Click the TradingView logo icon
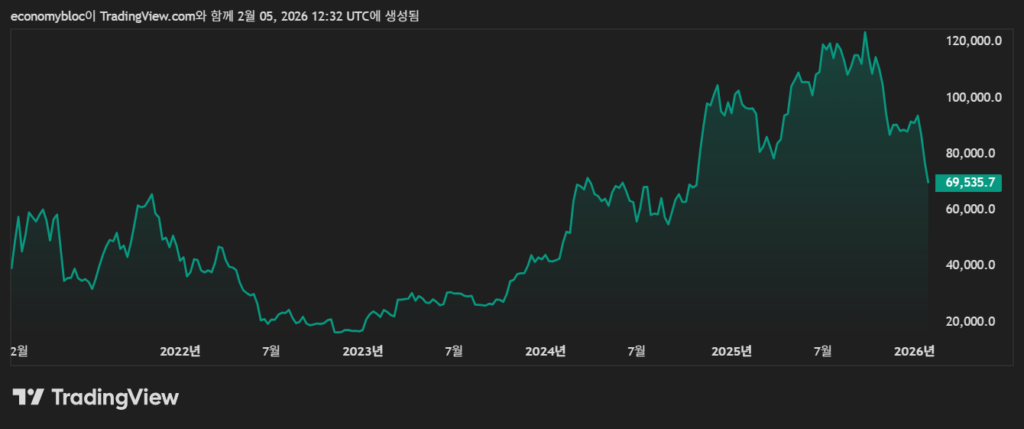The width and height of the screenshot is (1024, 429). [x=28, y=397]
